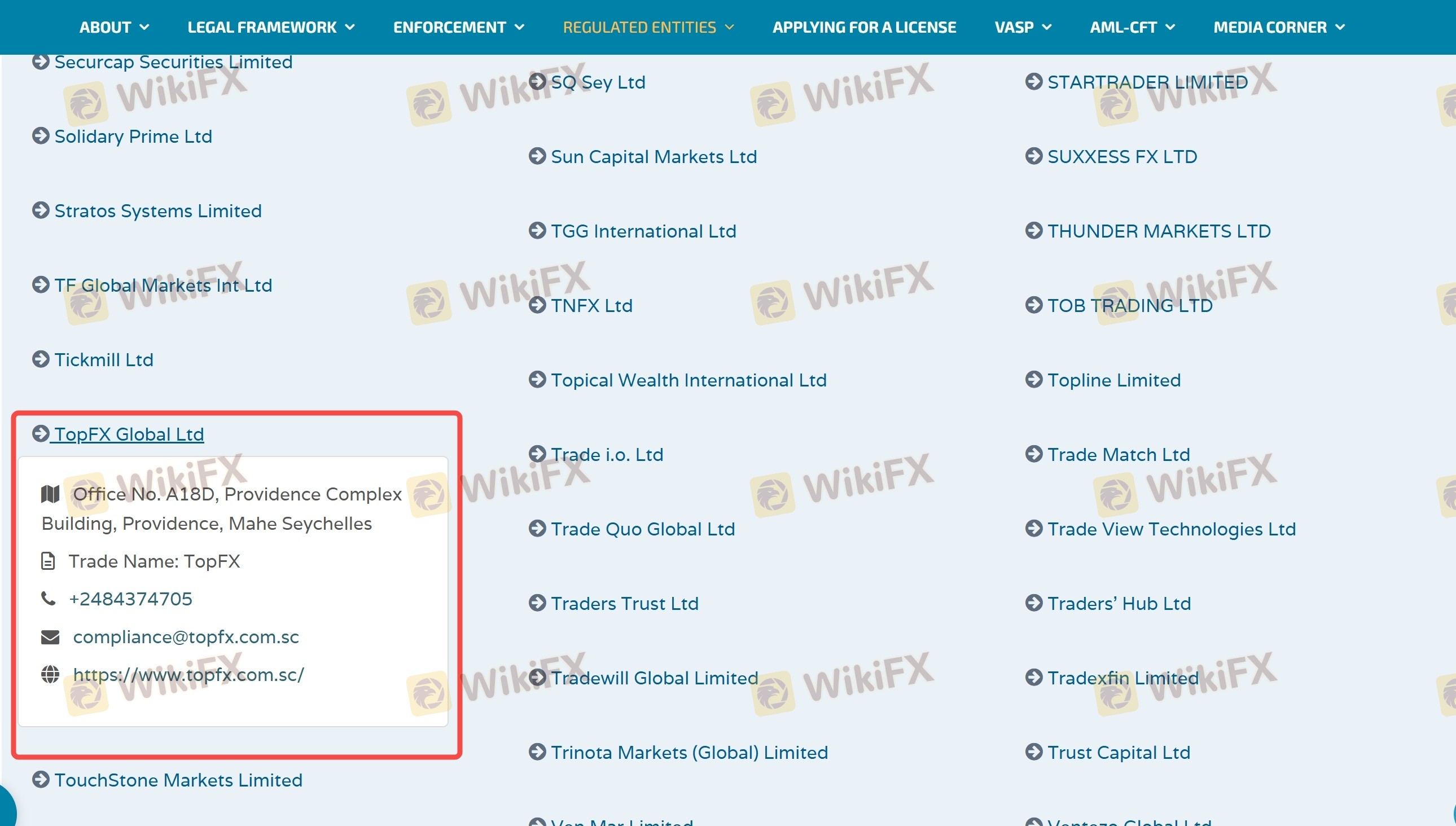Screen dimensions: 1456x826
Task: Click the arrow icon beside Tickmill Ltd
Action: (x=40, y=359)
